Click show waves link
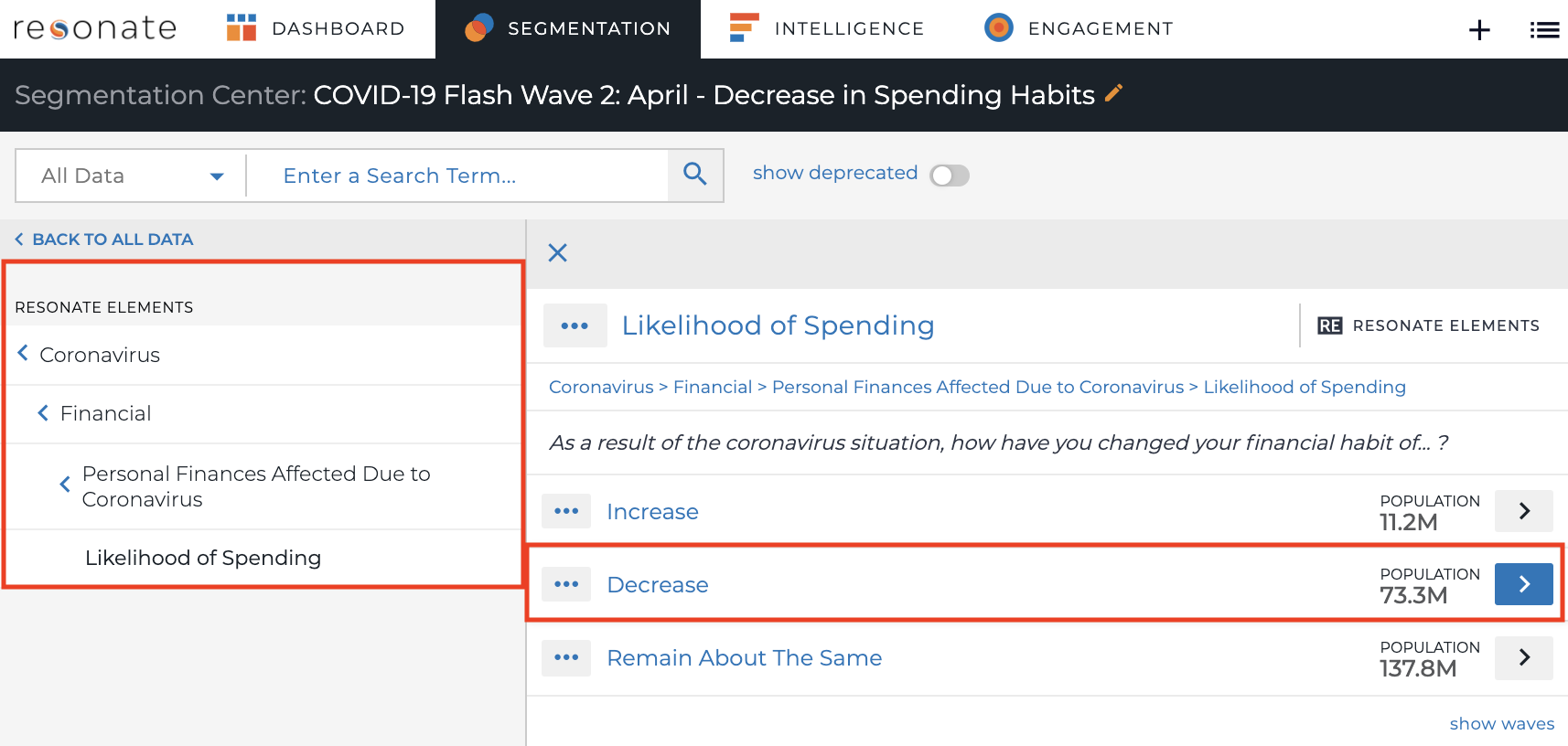This screenshot has width=1568, height=746. coord(1502,724)
